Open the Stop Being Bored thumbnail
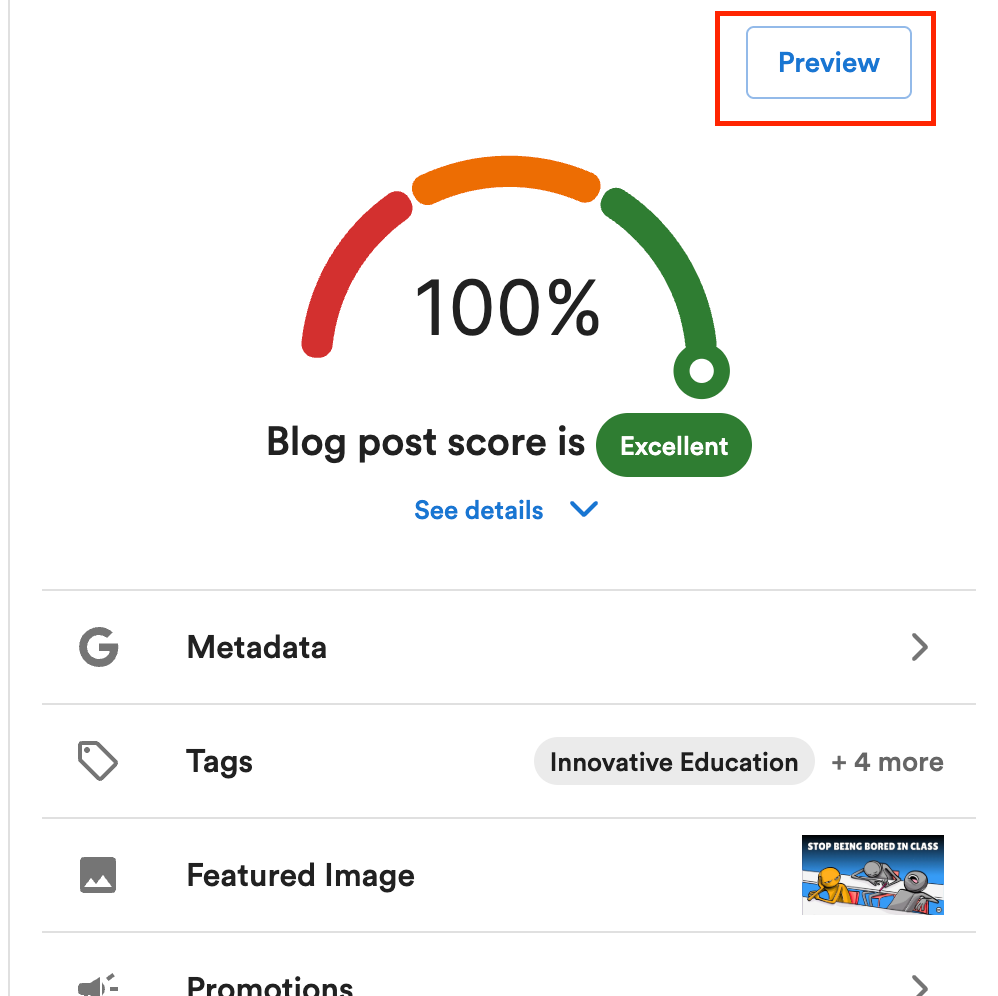Screen dimensions: 998x996 pos(873,875)
